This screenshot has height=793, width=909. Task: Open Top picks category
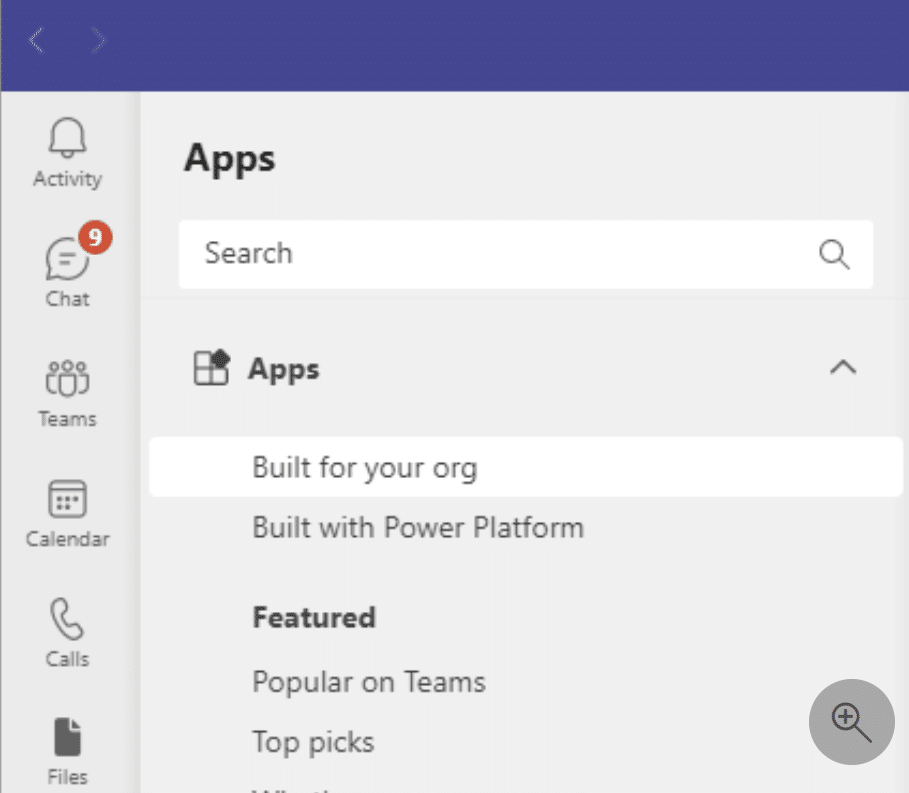(313, 742)
